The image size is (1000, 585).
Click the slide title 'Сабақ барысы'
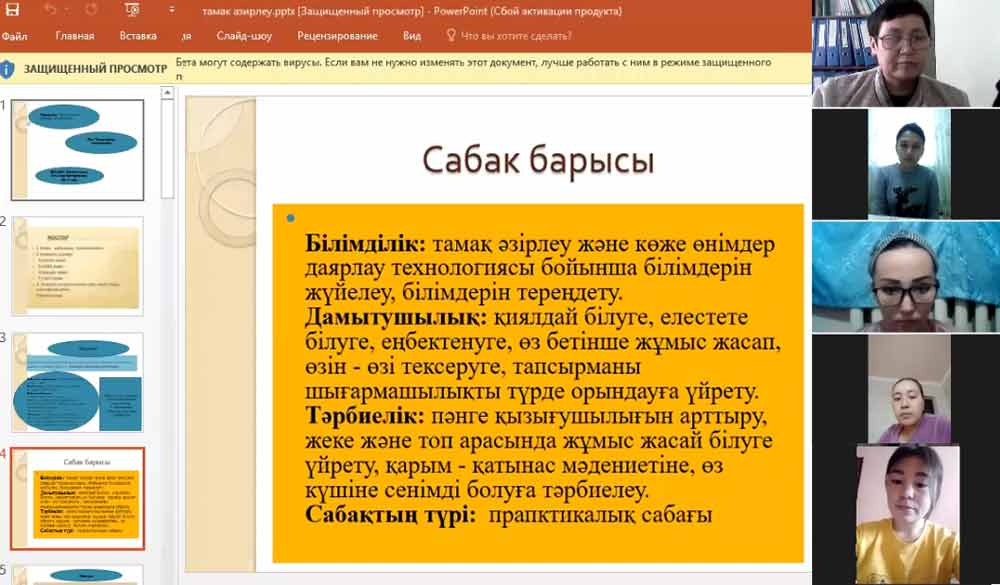[538, 160]
